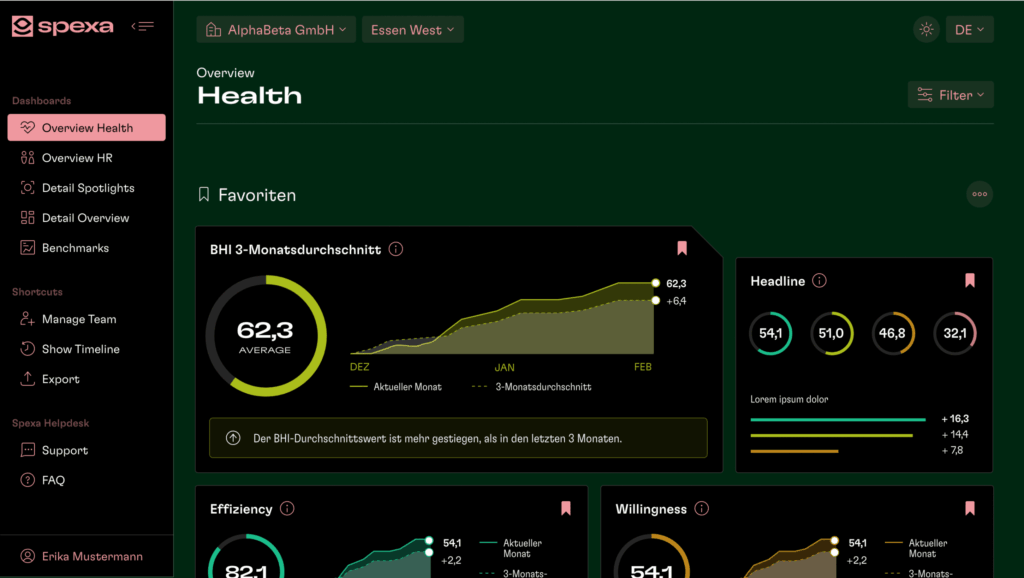The image size is (1024, 578).
Task: Click info icon next to Effiziency
Action: point(287,508)
